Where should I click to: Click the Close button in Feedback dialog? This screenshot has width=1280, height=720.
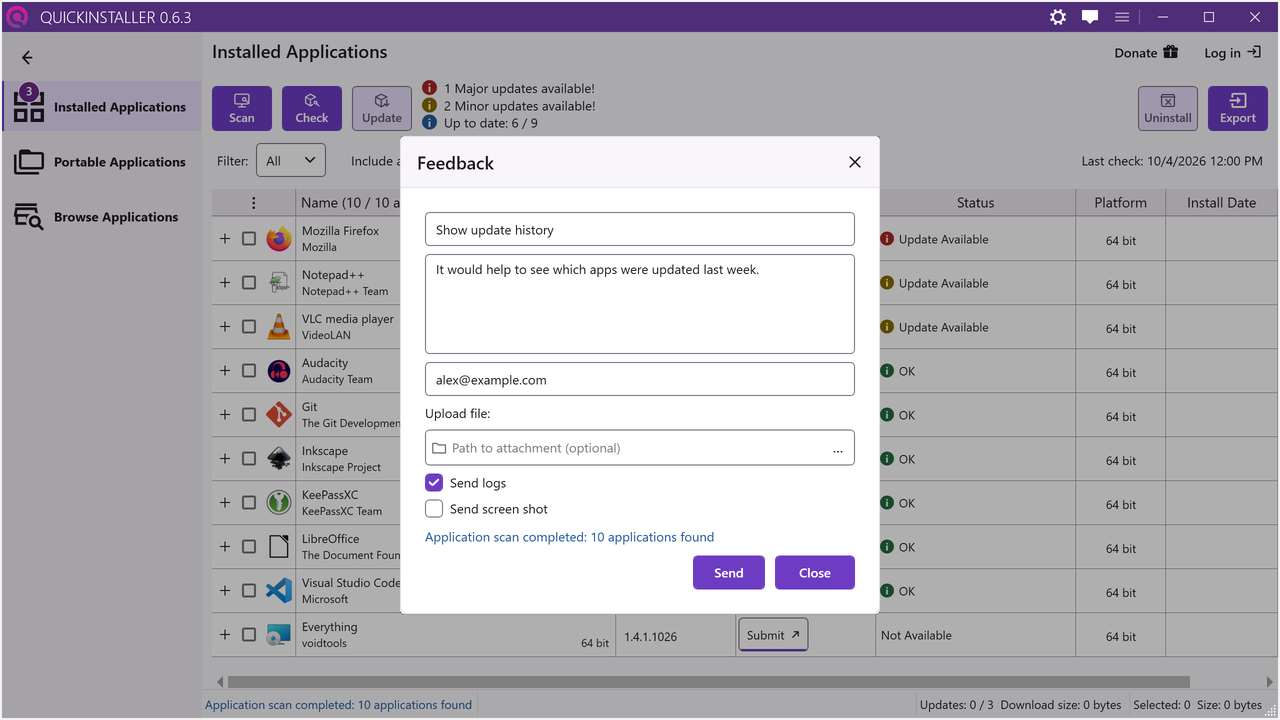coord(815,573)
